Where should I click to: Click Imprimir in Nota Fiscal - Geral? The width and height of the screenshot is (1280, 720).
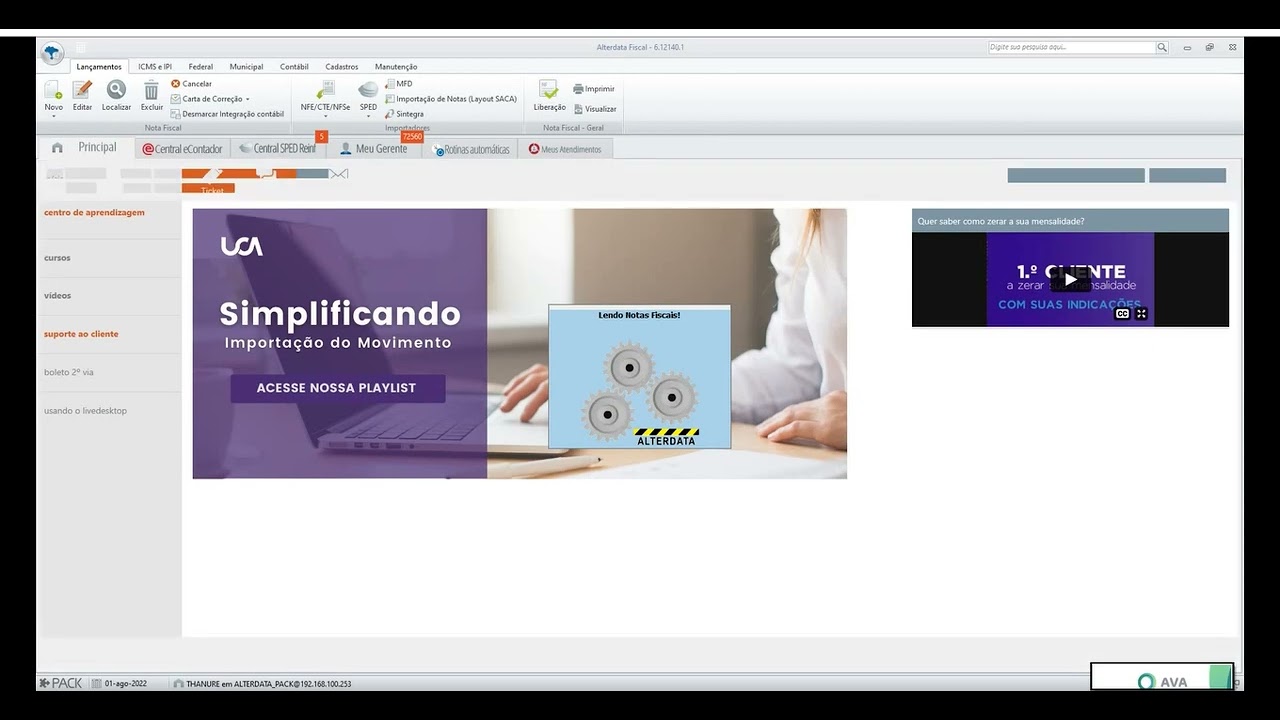point(593,89)
